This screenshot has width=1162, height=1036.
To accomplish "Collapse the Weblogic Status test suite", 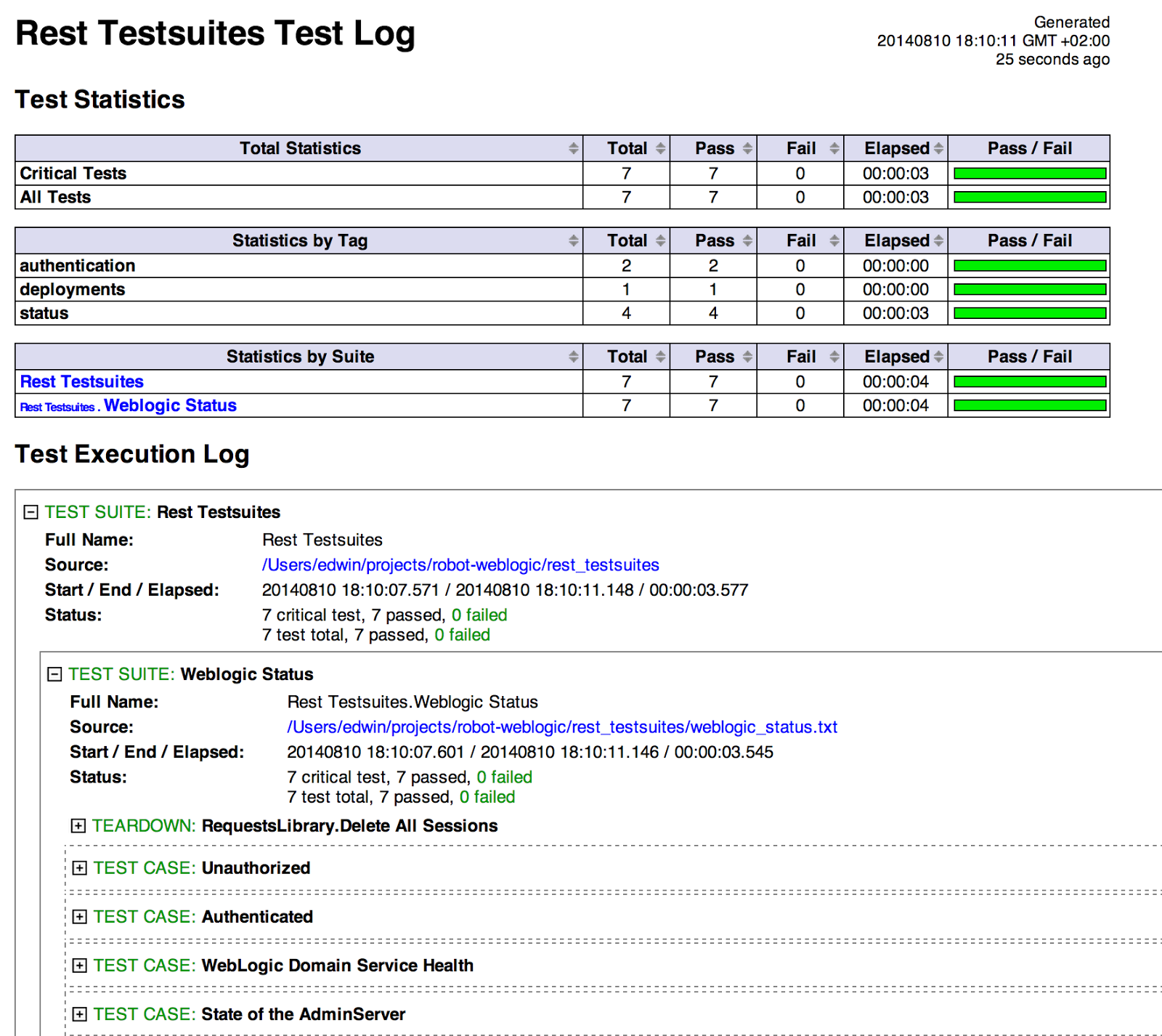I will pos(54,674).
